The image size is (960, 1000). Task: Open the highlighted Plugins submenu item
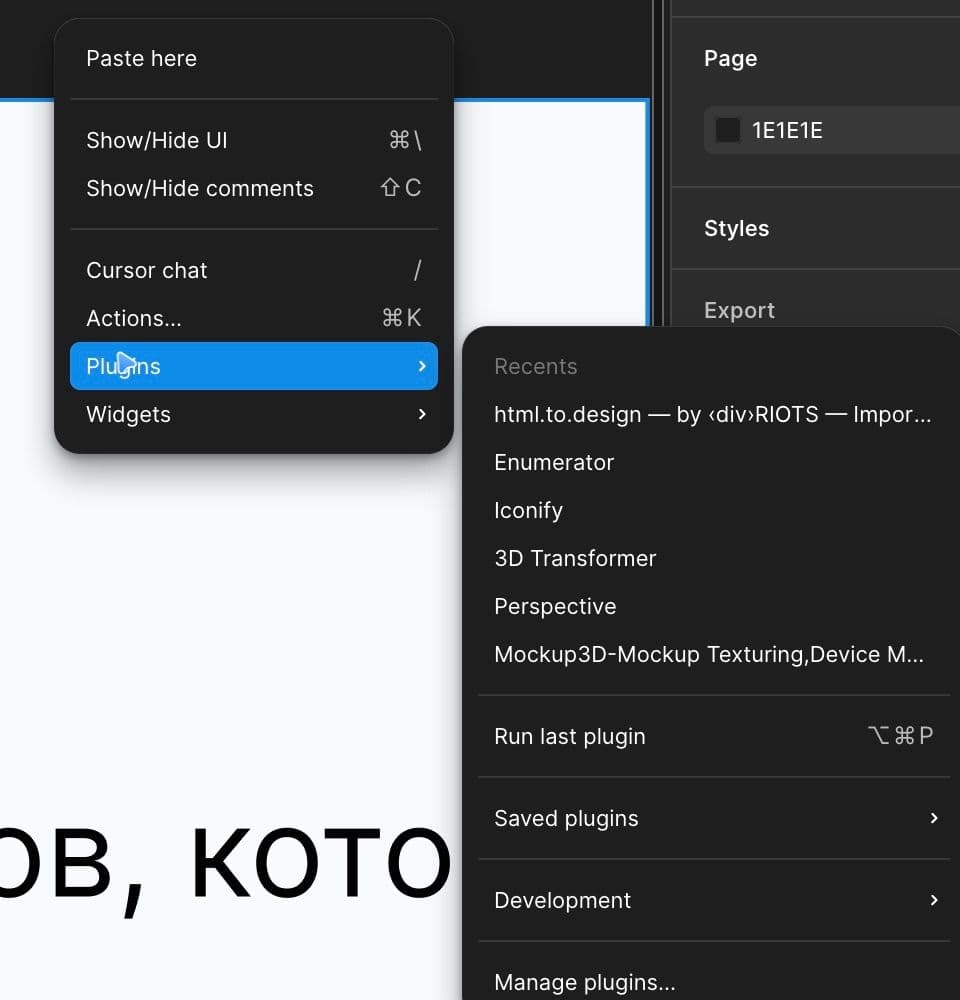coord(253,366)
